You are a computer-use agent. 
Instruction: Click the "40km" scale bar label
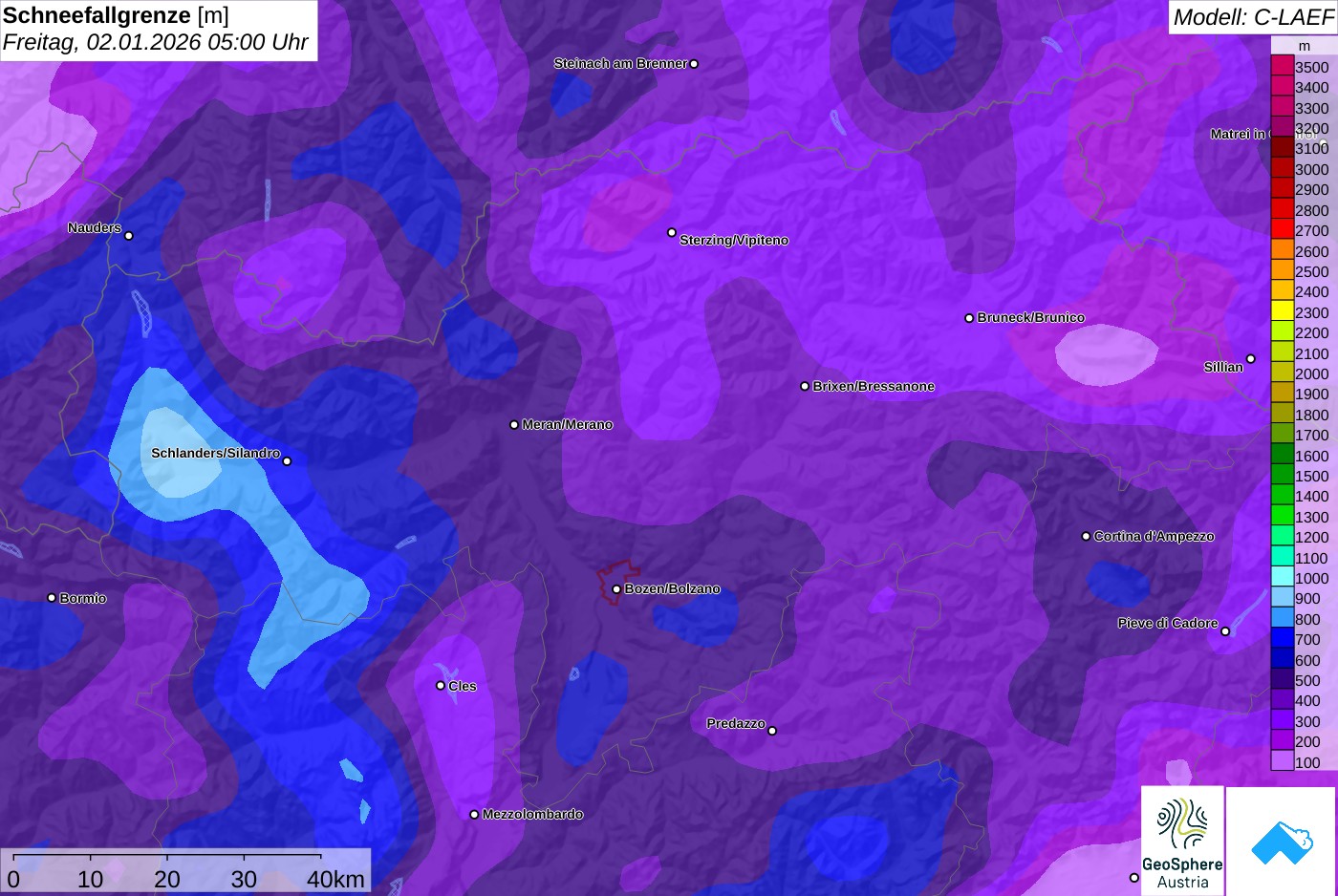pyautogui.click(x=335, y=879)
